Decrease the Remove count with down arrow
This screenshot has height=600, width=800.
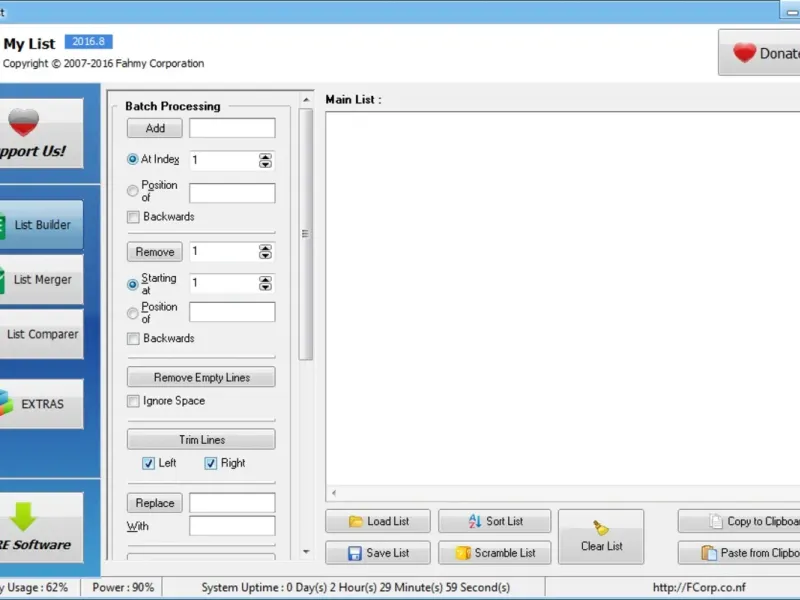coord(265,256)
